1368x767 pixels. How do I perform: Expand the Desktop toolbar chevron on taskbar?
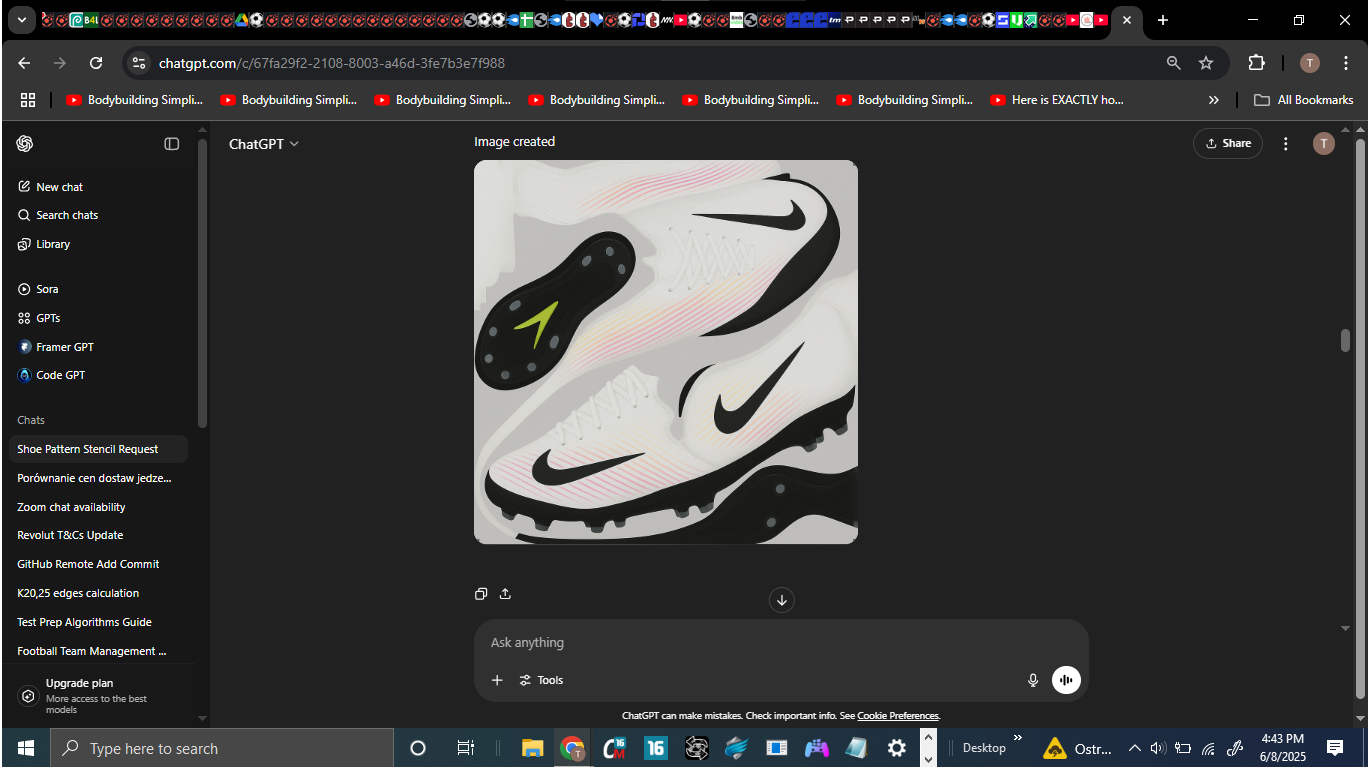[1018, 738]
